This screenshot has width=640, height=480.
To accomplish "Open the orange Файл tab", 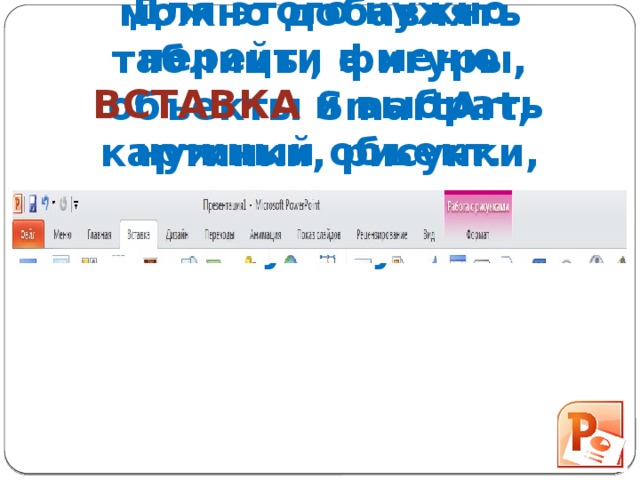I will pos(28,234).
